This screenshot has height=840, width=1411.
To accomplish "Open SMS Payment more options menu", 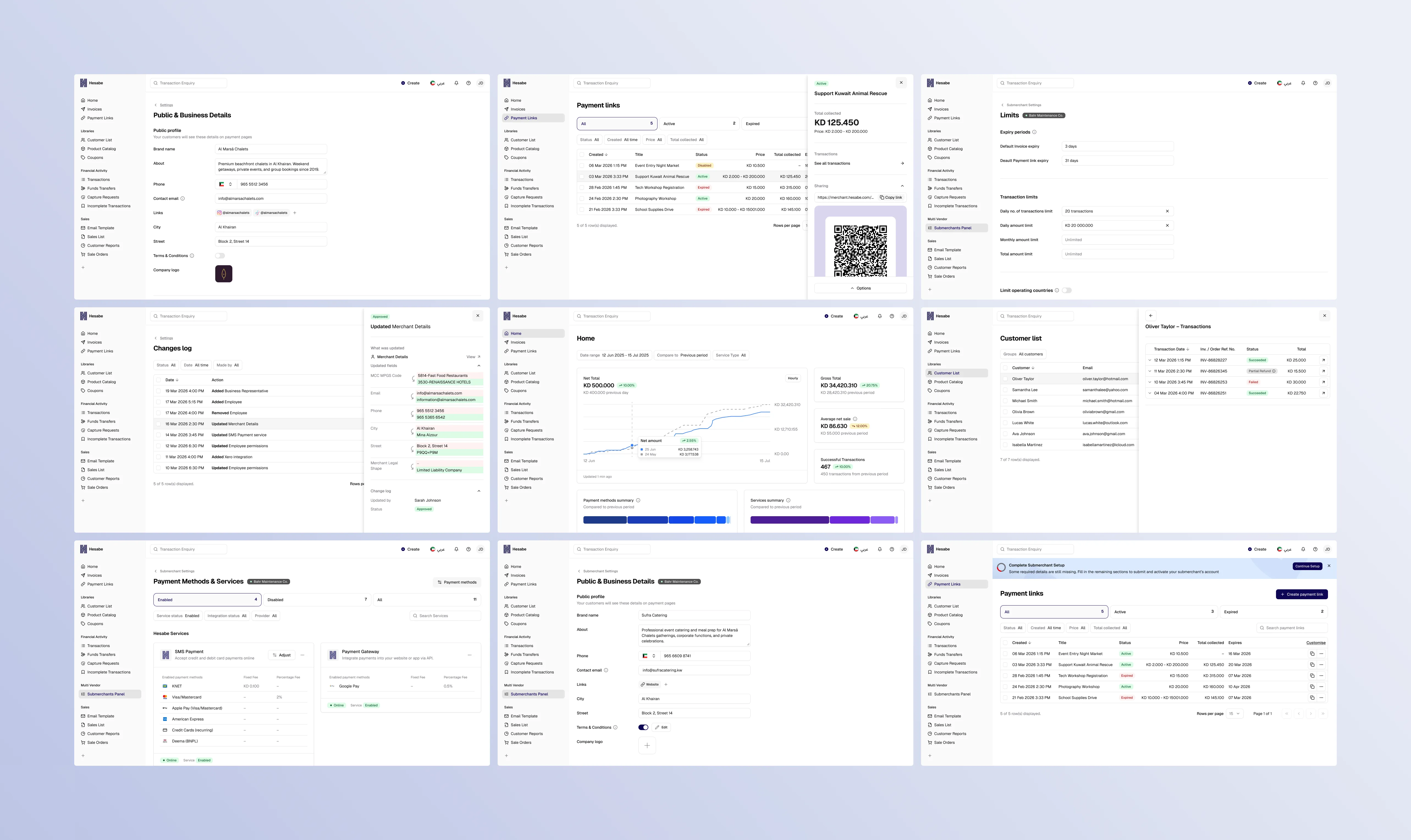I will click(302, 655).
